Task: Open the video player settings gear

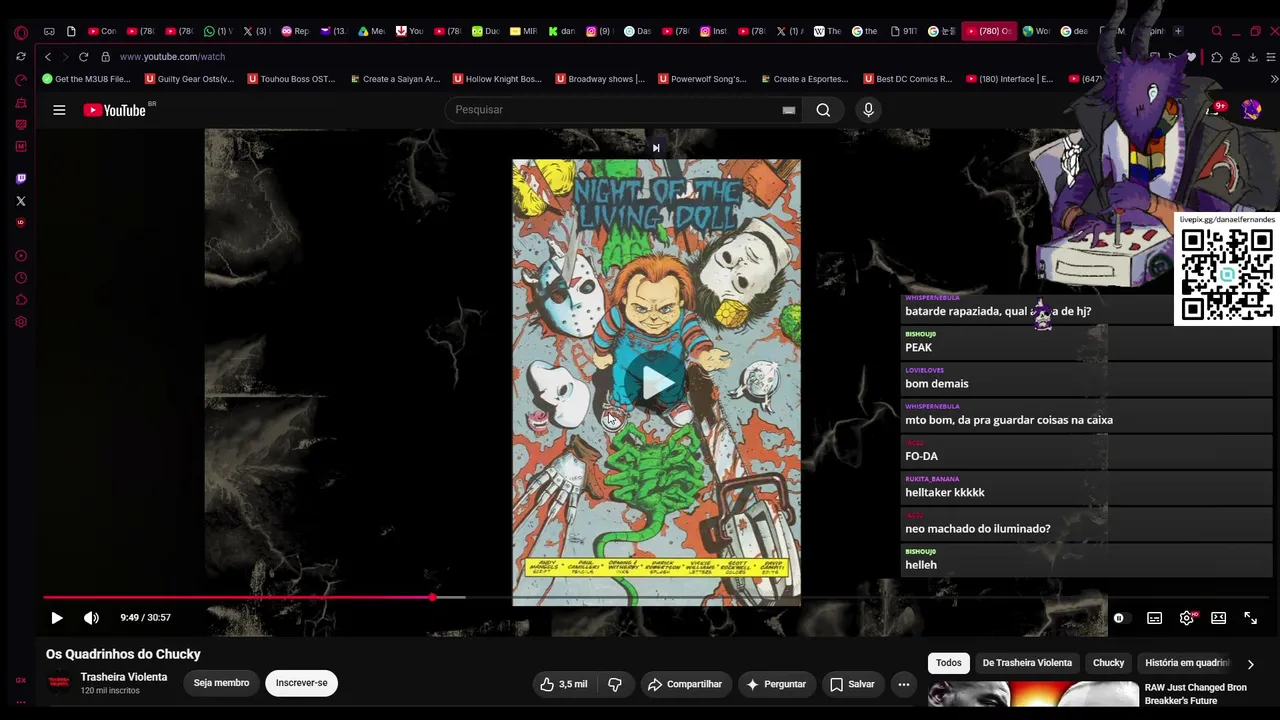Action: (x=1186, y=618)
